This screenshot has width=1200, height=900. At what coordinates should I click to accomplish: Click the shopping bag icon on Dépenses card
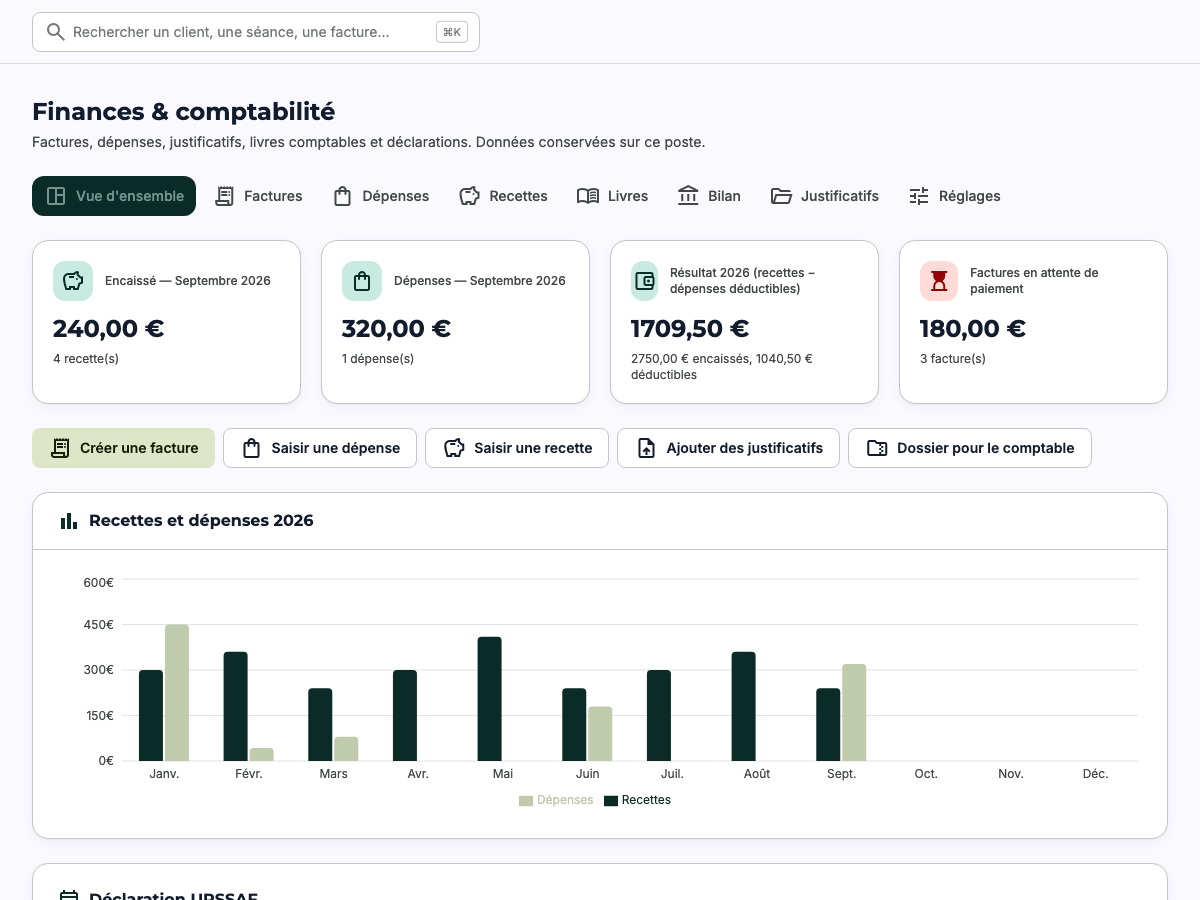point(362,281)
